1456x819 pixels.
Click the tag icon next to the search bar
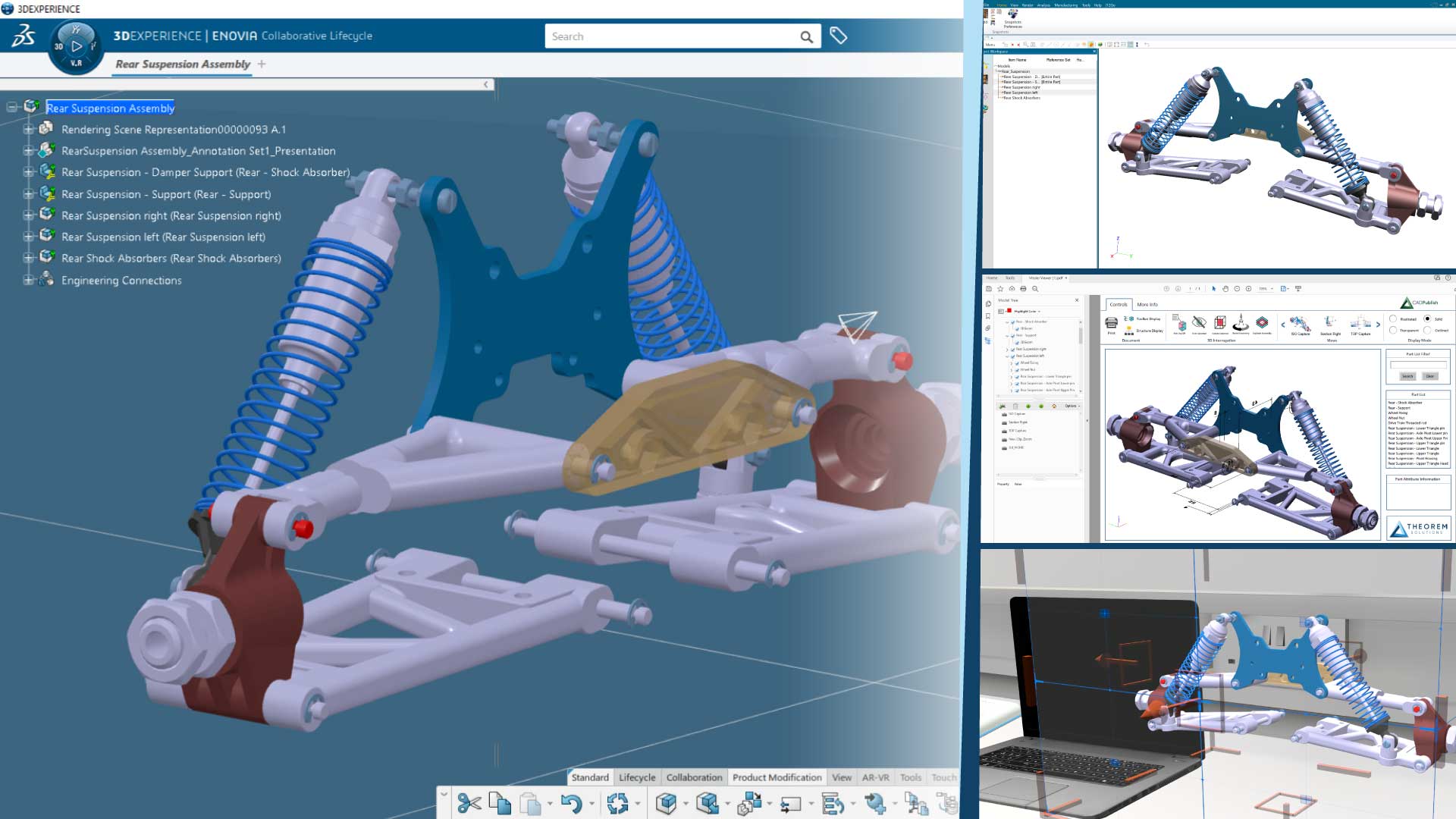click(x=839, y=36)
